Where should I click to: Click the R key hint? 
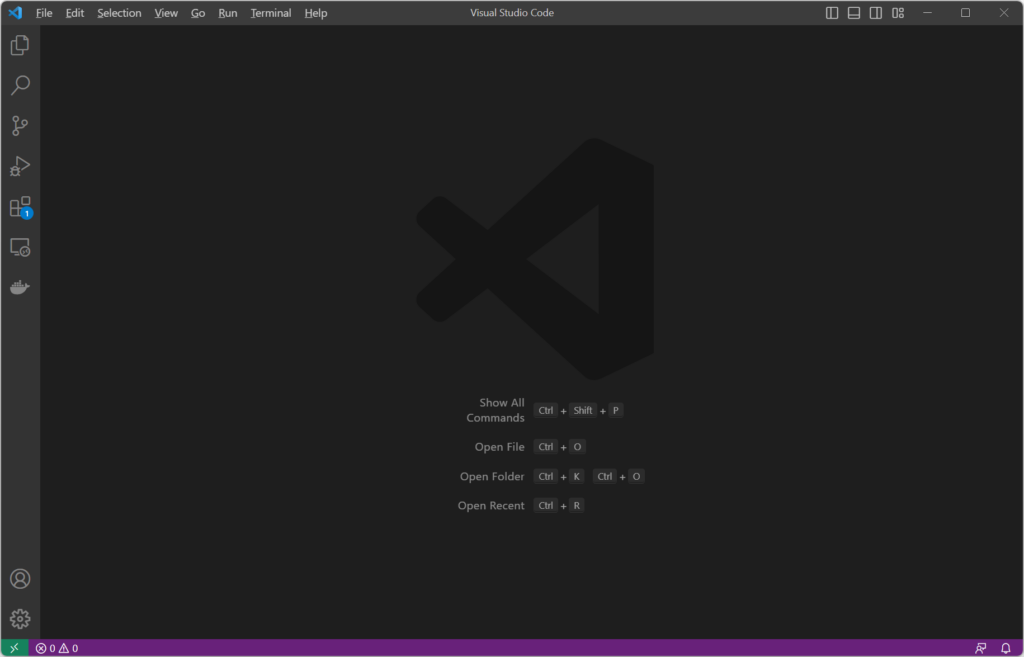576,505
